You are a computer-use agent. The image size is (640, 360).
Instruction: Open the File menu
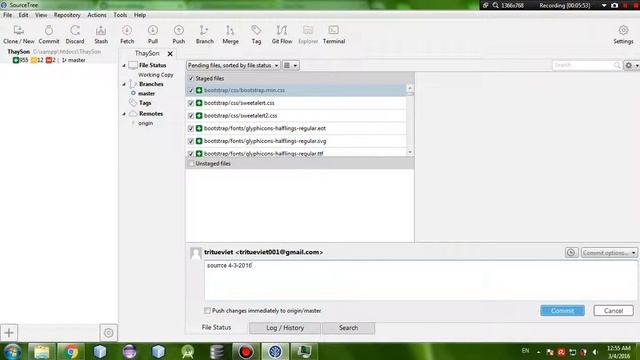(7, 15)
